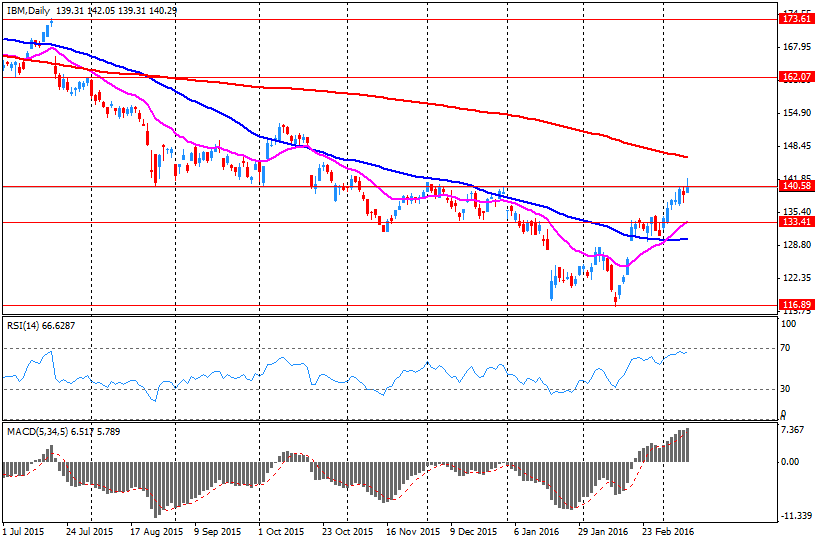Click the 122.35 price axis value
817x540 pixels.
(x=797, y=278)
